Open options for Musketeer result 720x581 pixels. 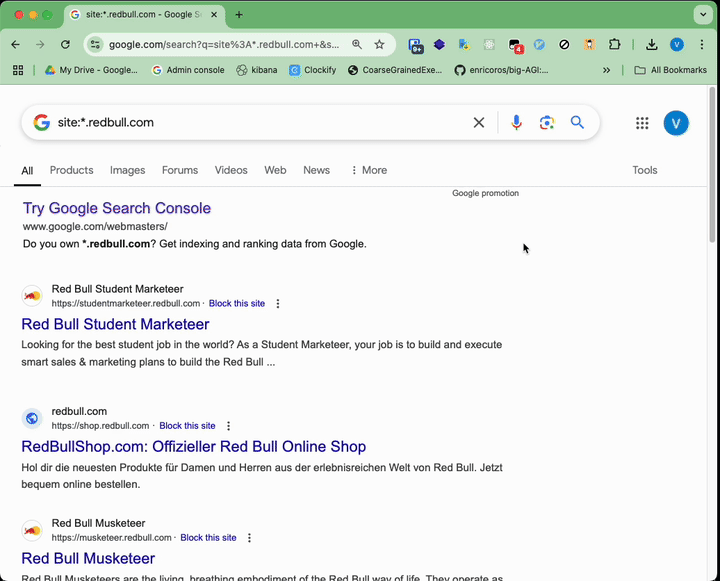tap(249, 538)
